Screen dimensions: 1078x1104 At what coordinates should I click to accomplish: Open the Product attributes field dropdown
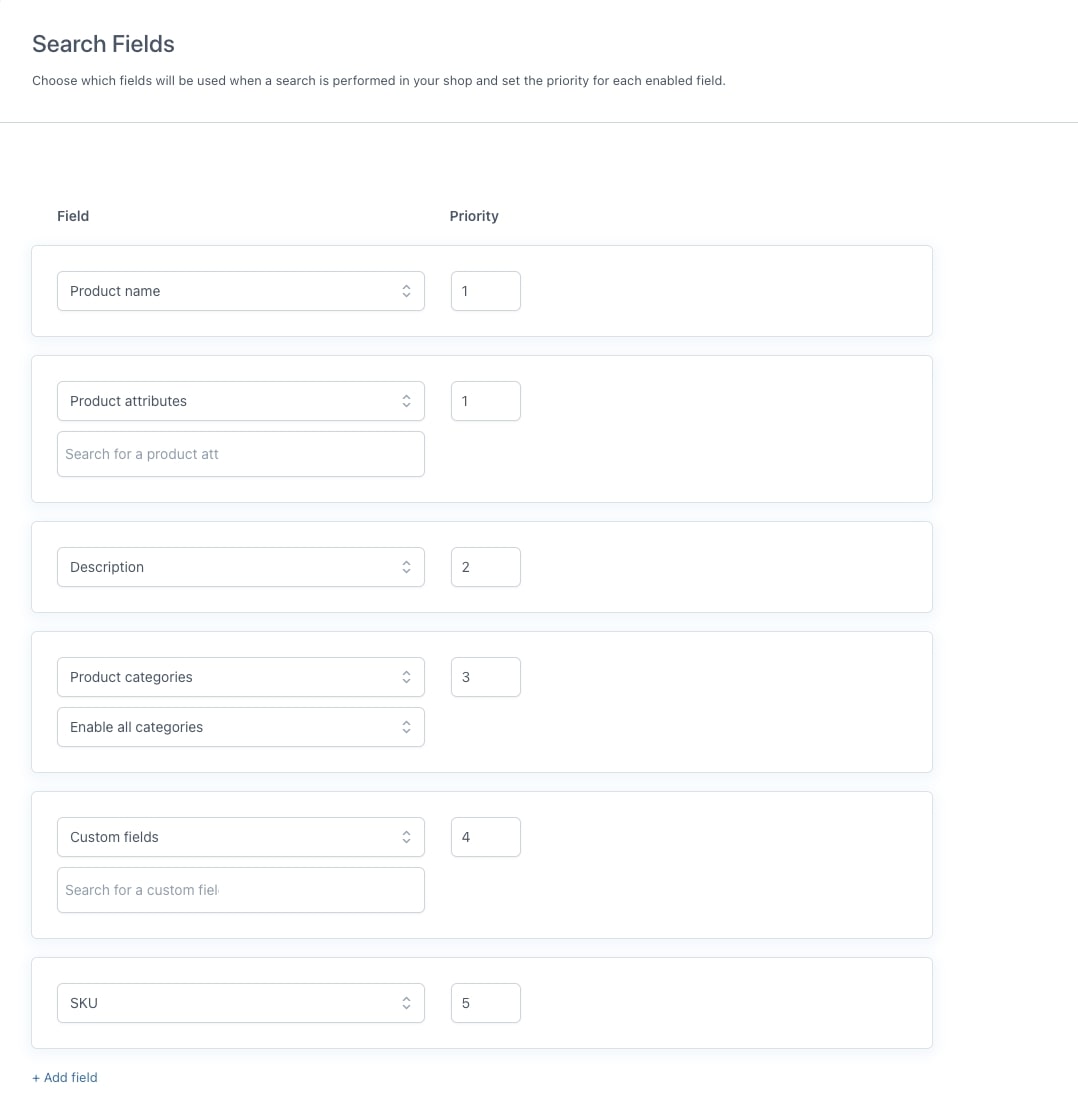coord(240,401)
